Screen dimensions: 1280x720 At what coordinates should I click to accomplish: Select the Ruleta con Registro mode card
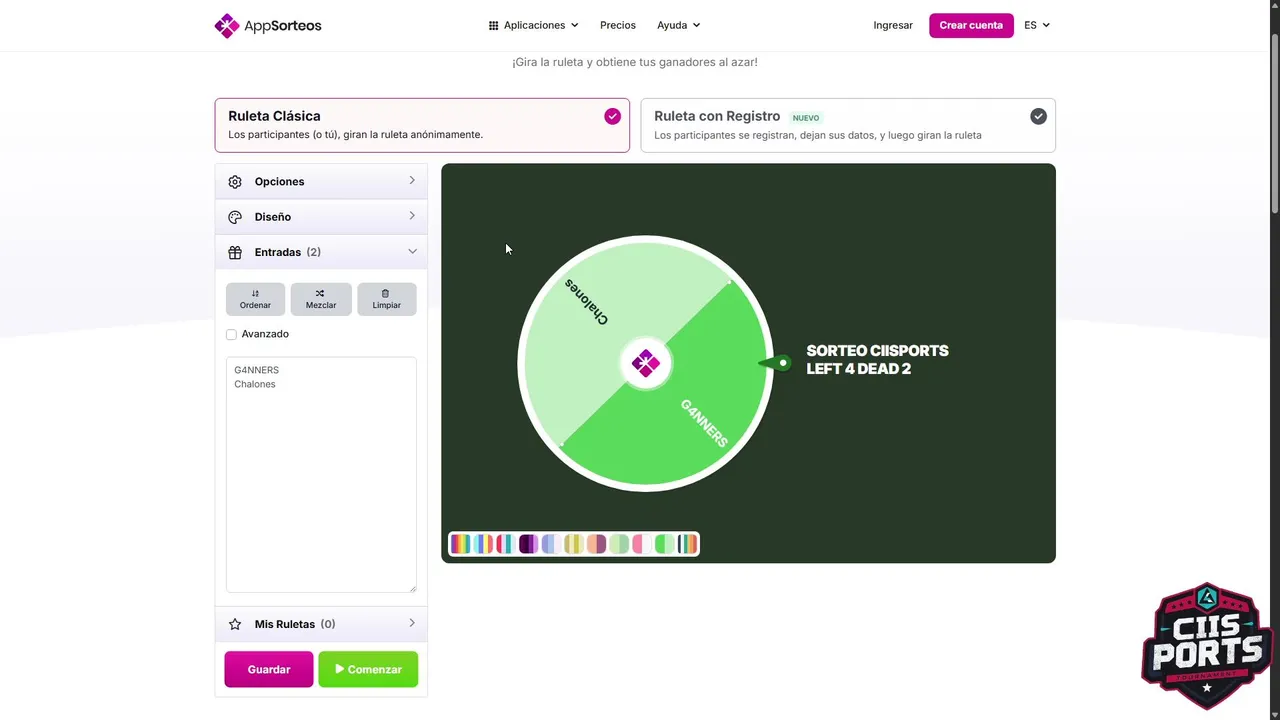(848, 125)
